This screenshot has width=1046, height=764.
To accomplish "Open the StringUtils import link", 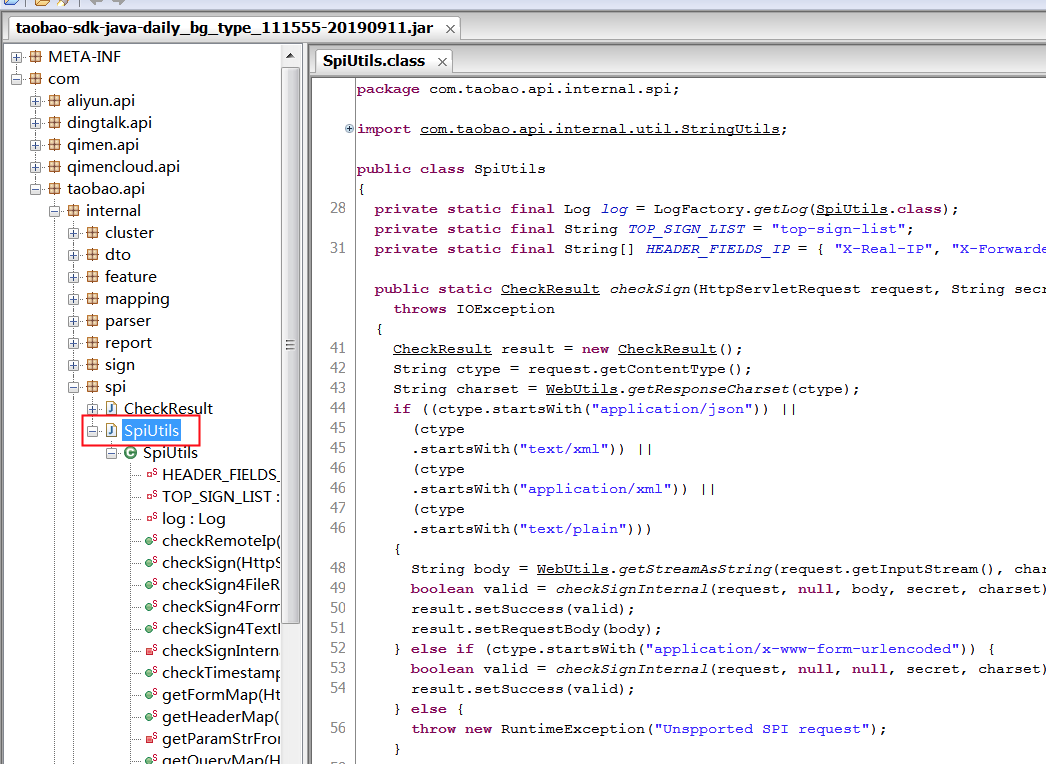I will pyautogui.click(x=599, y=129).
